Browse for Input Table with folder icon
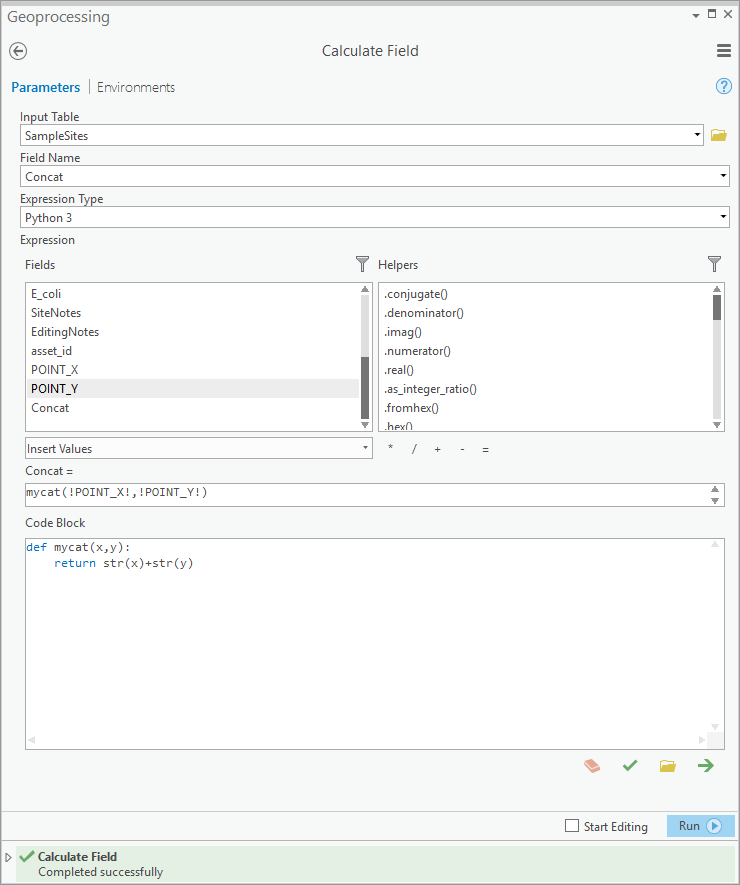This screenshot has width=740, height=885. pos(718,135)
